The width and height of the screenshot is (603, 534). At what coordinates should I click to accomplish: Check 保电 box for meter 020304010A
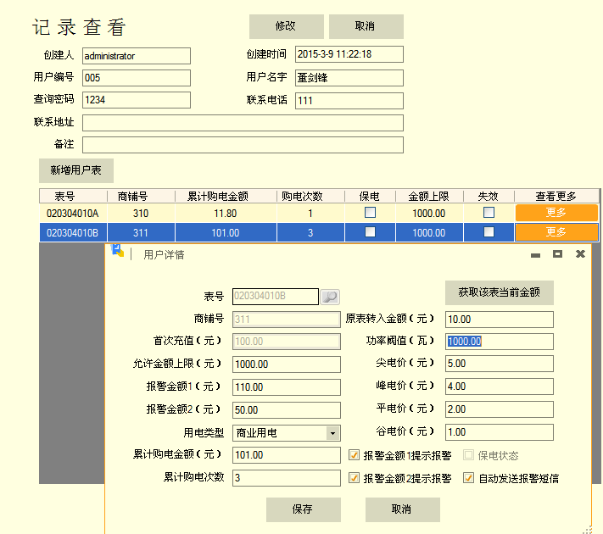coord(369,213)
